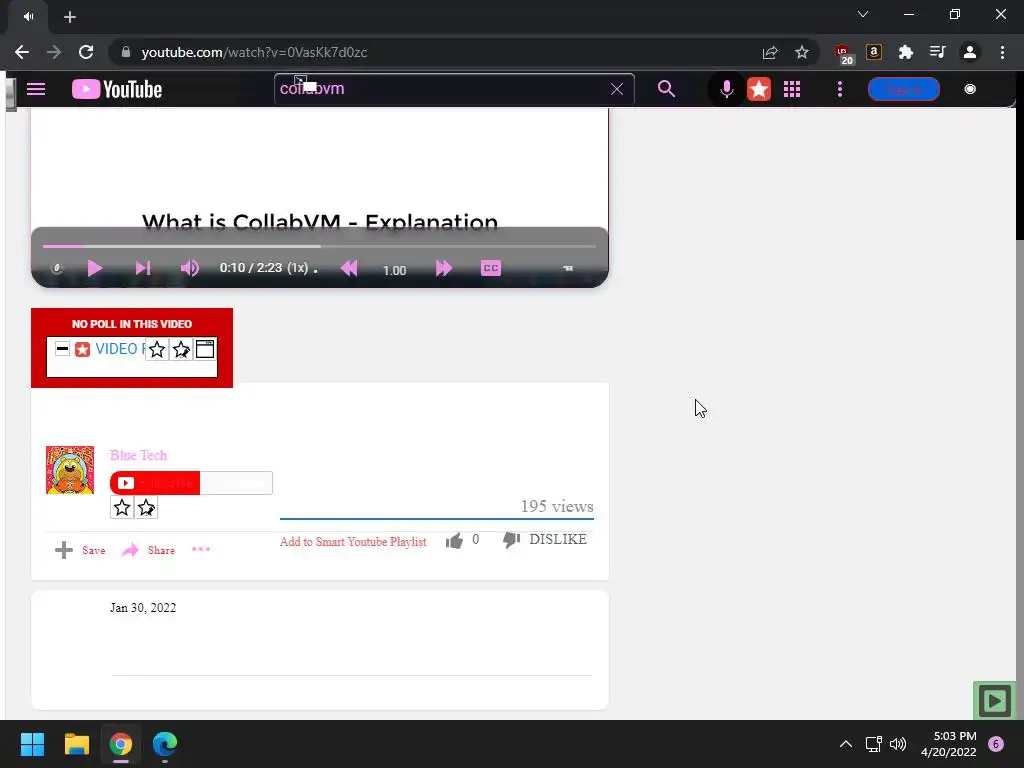
Task: Mute the video volume
Action: [189, 268]
